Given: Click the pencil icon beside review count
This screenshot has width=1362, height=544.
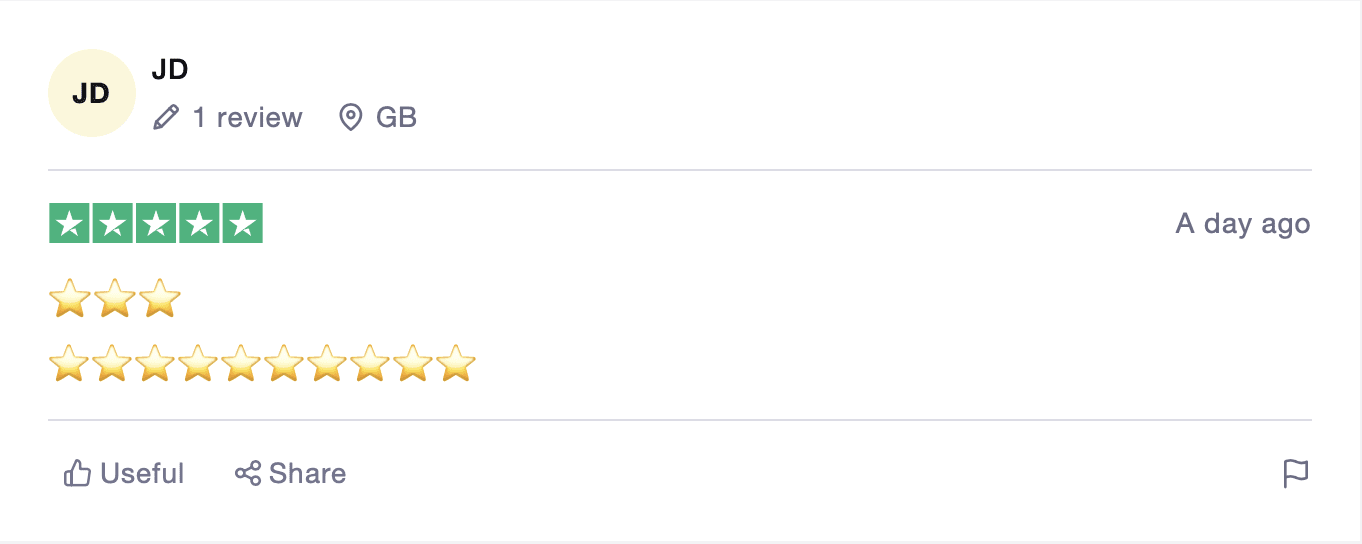Looking at the screenshot, I should point(165,118).
